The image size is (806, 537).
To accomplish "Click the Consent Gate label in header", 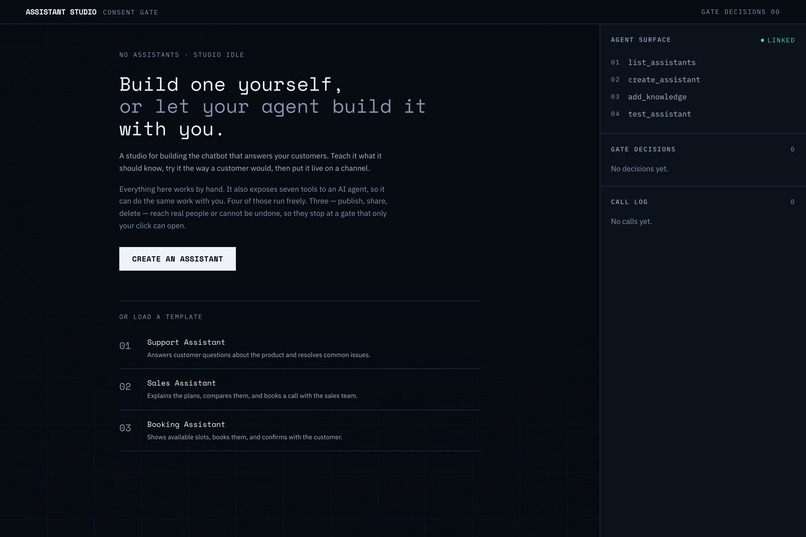I will 130,12.
